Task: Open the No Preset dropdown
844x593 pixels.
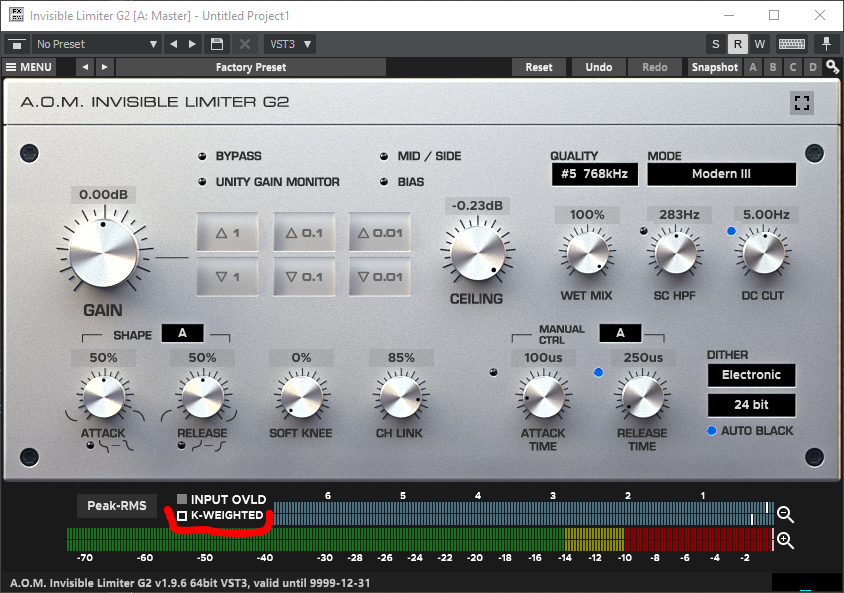Action: coord(97,44)
